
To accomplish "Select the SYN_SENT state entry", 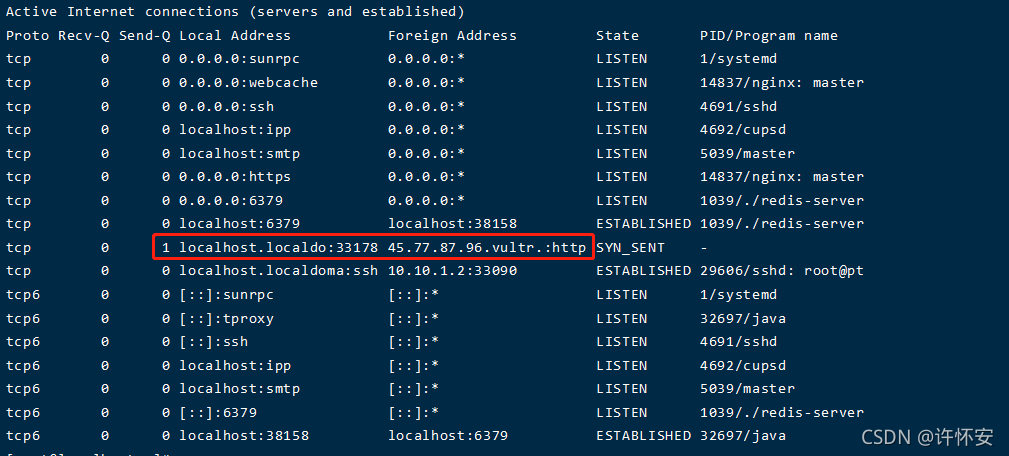I will pyautogui.click(x=630, y=247).
